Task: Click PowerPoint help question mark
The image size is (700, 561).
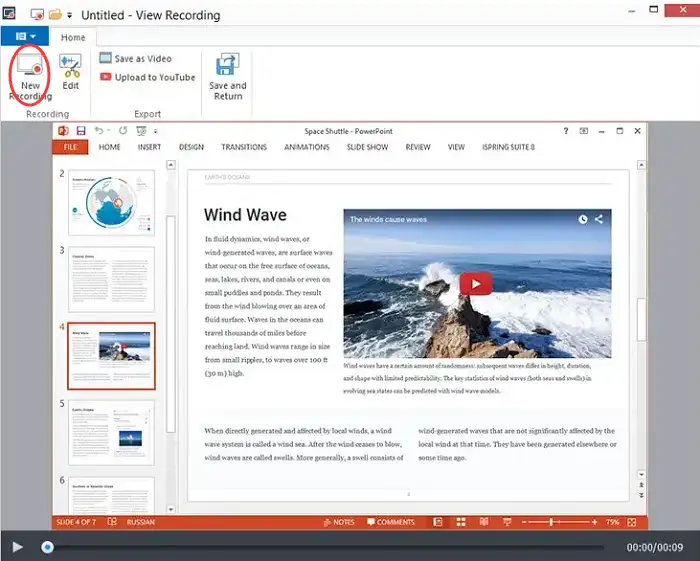Action: point(566,131)
